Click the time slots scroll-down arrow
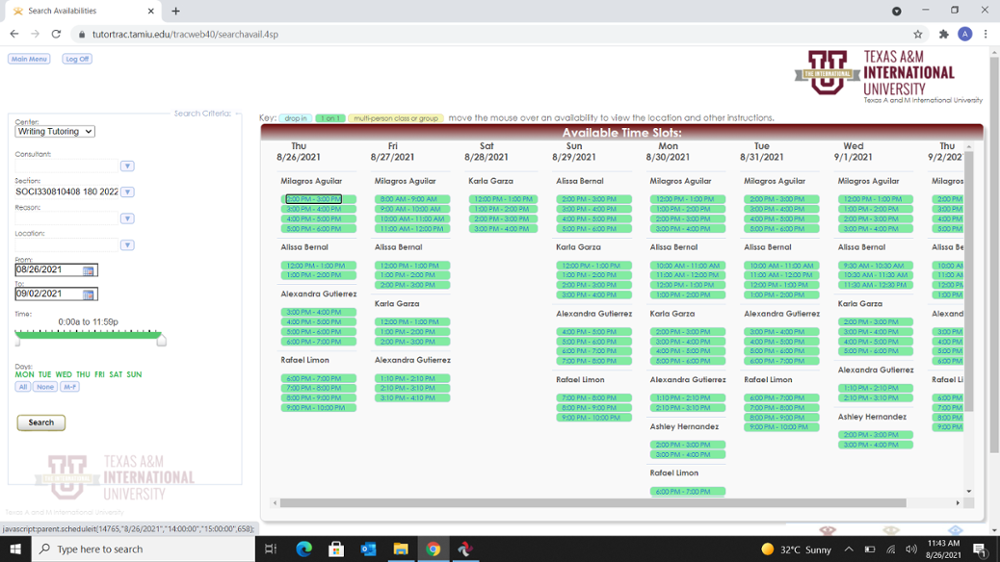 (x=969, y=491)
